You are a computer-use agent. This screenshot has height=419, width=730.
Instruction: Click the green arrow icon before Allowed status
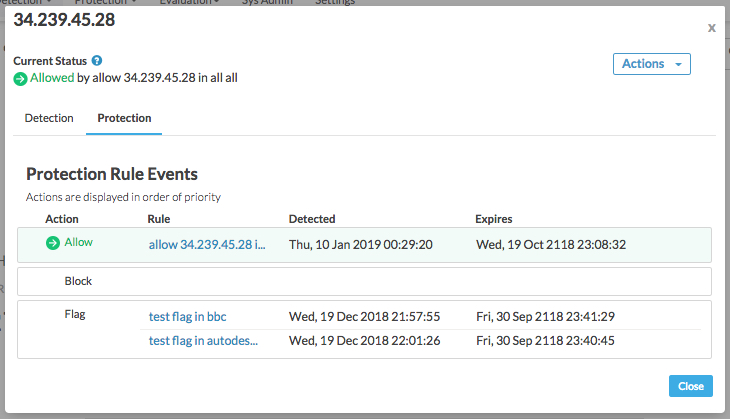[x=20, y=78]
